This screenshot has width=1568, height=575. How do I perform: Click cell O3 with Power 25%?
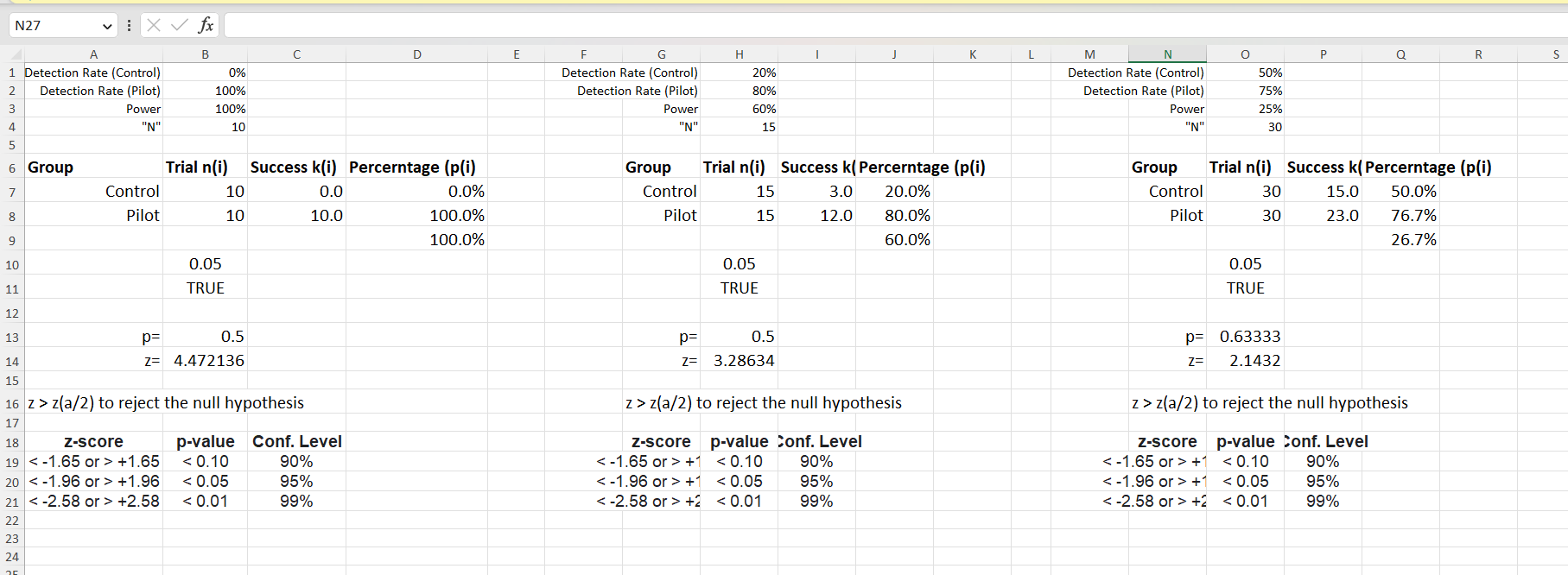[x=1245, y=109]
